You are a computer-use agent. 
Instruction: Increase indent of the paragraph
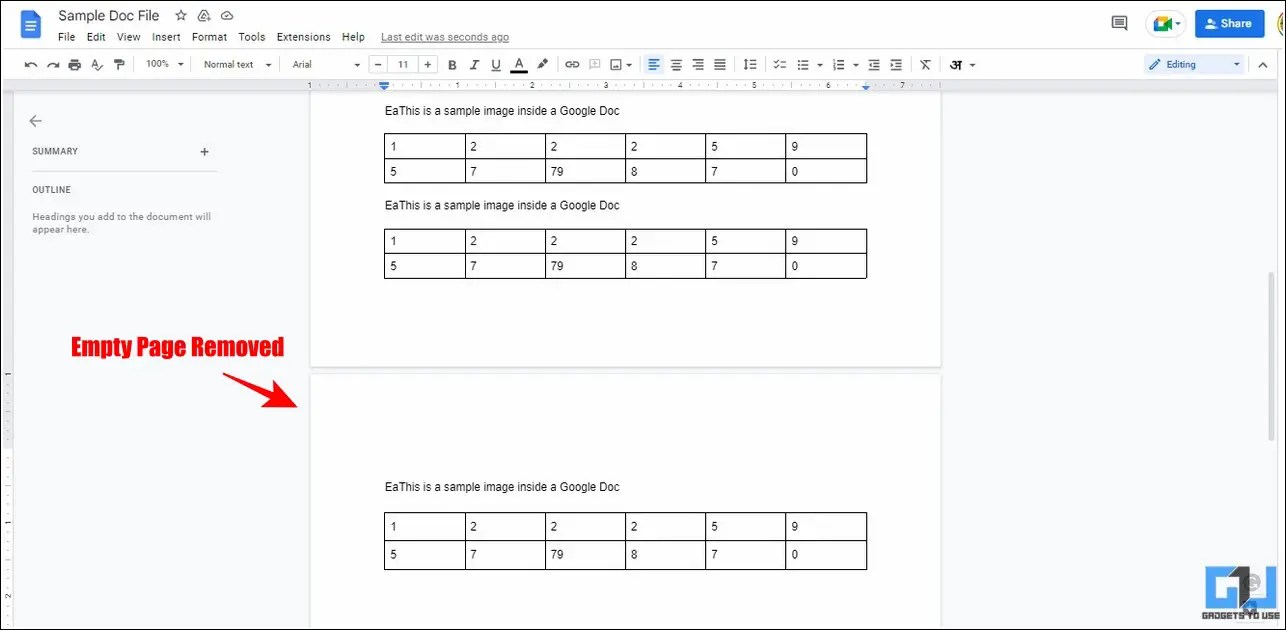coord(896,64)
